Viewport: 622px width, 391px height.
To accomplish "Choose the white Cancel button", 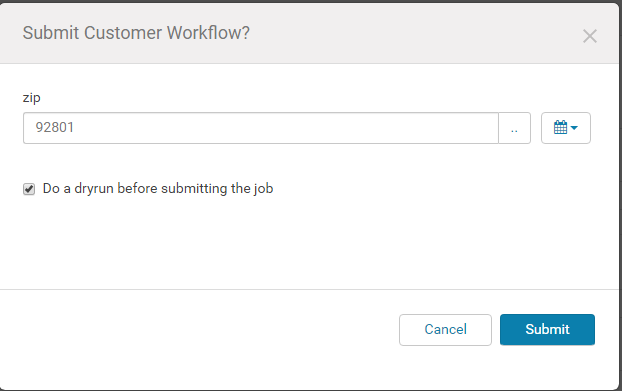I will [445, 330].
